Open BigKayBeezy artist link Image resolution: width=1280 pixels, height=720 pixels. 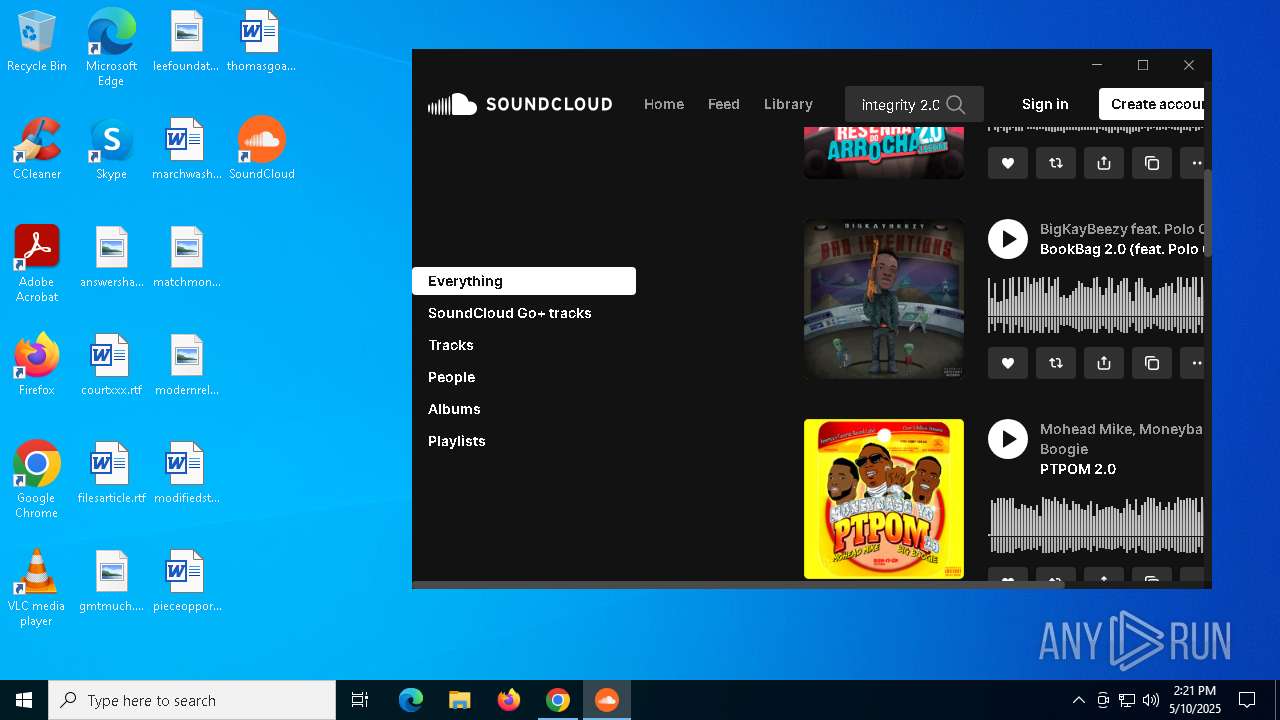[x=1122, y=229]
